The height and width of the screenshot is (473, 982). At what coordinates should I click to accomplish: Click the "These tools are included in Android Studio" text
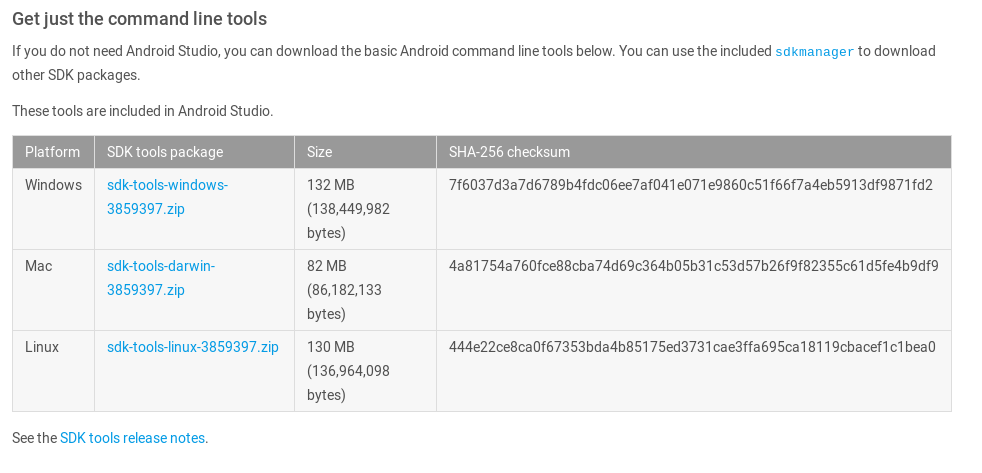(x=142, y=111)
